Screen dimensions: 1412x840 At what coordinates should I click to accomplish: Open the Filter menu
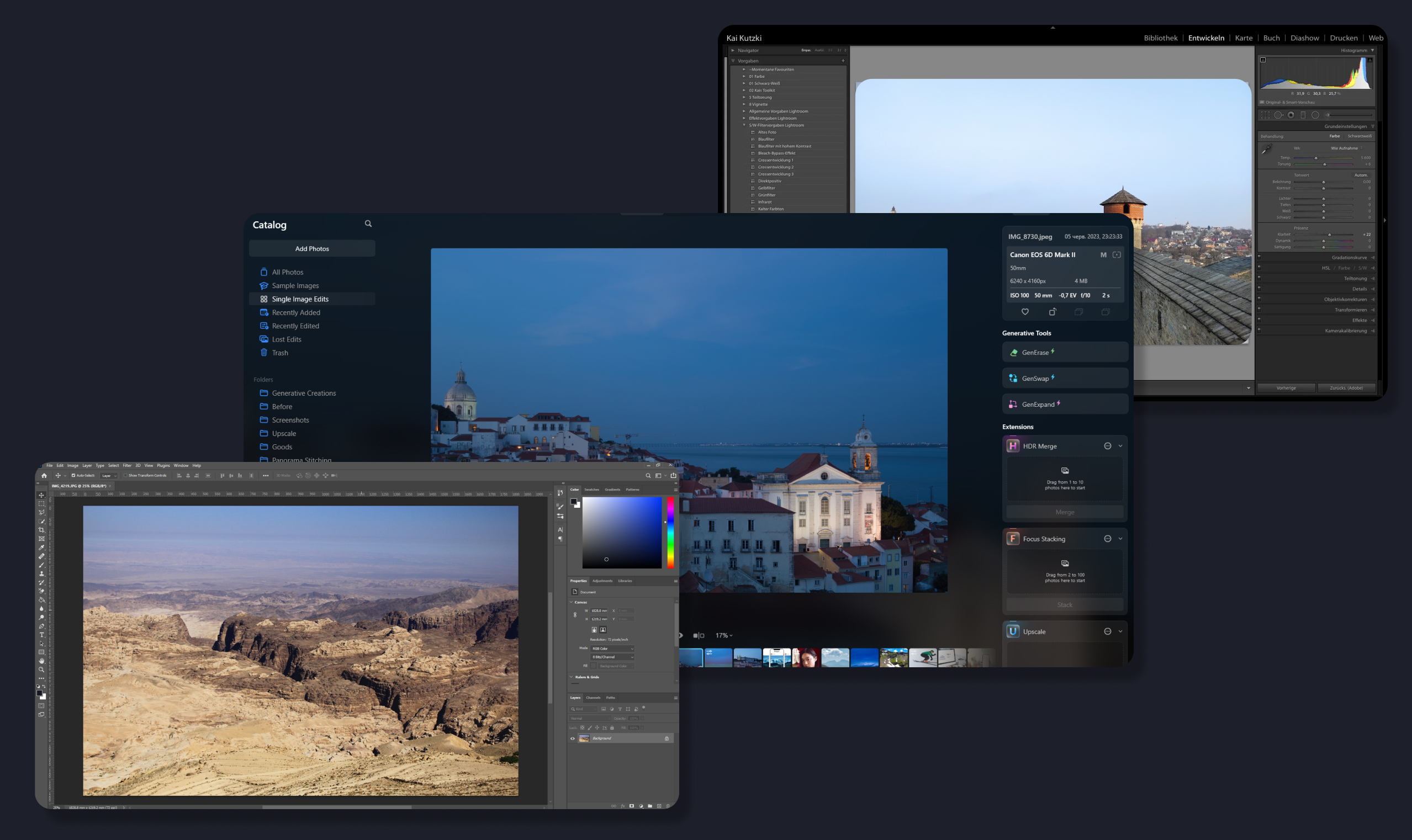(x=127, y=465)
